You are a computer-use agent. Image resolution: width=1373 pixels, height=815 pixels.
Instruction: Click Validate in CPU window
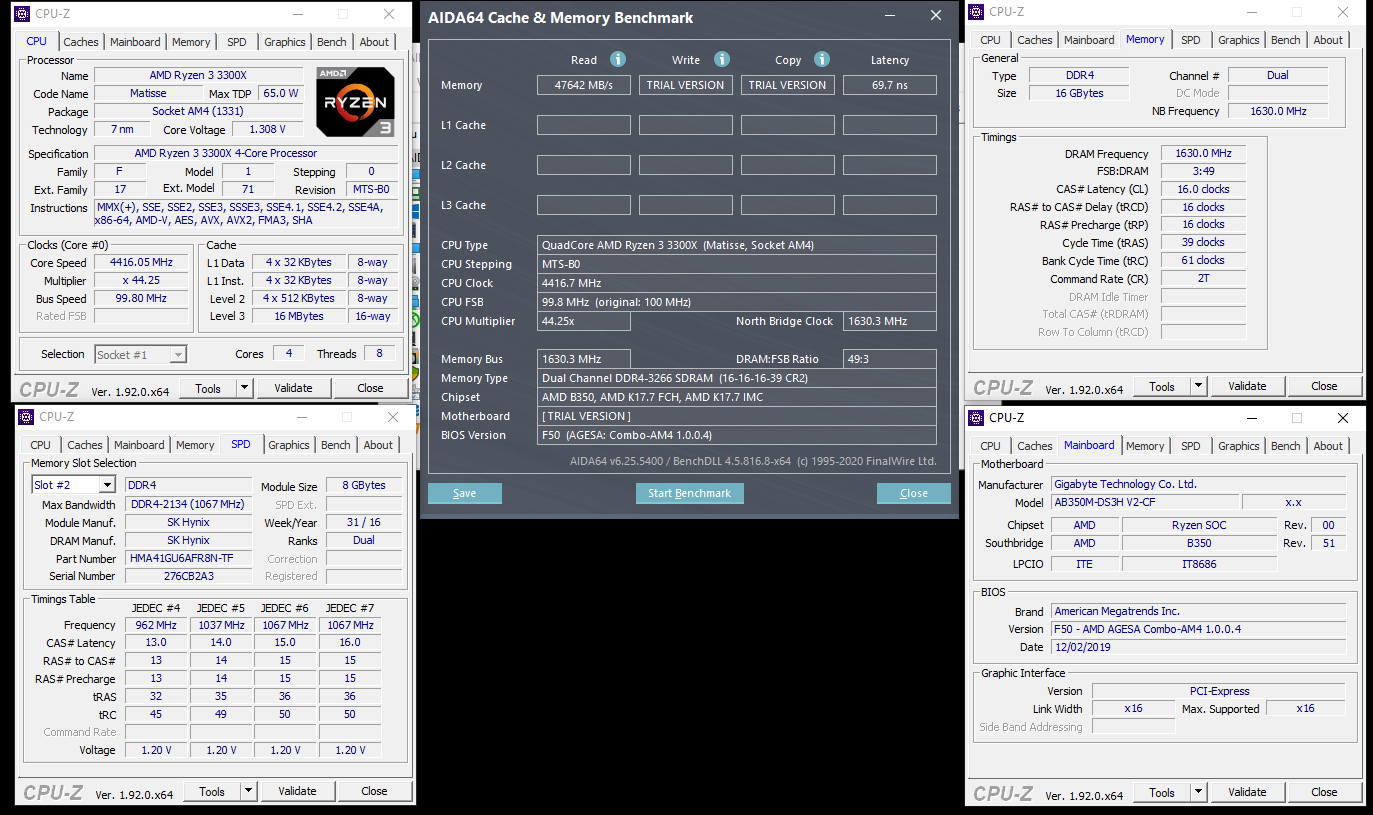(293, 388)
